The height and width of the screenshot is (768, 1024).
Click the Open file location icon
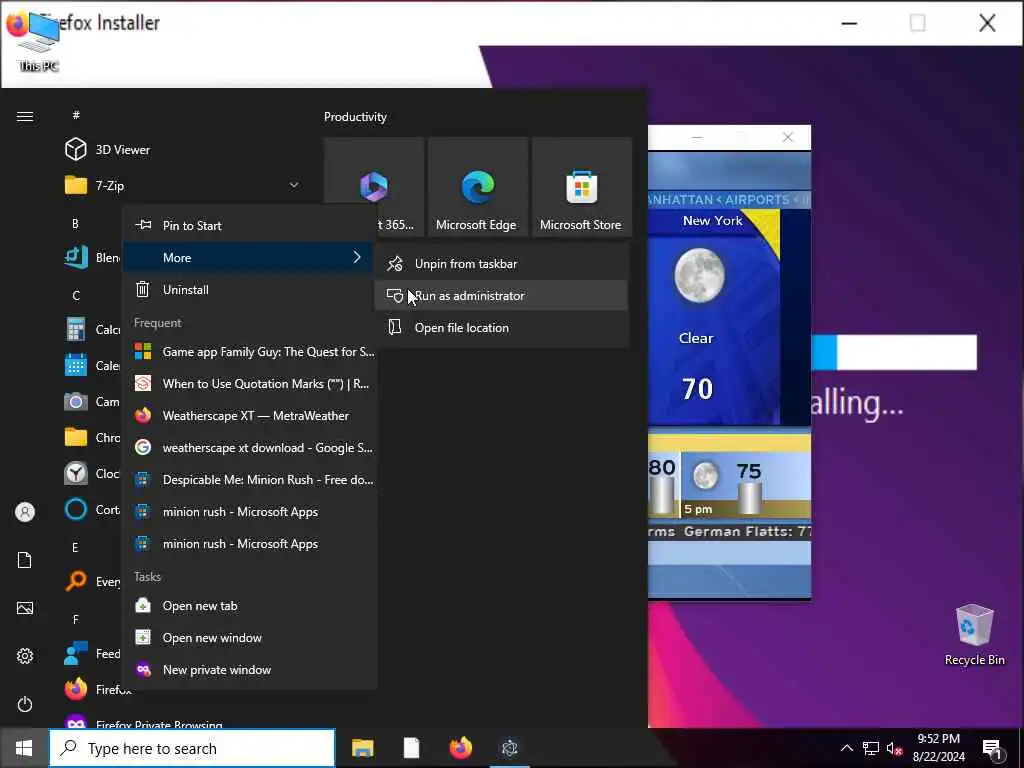pos(394,328)
